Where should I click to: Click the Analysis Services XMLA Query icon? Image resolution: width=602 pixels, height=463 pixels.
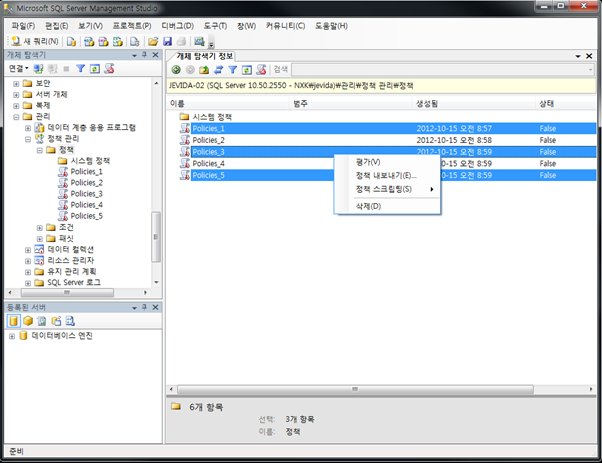[x=118, y=41]
